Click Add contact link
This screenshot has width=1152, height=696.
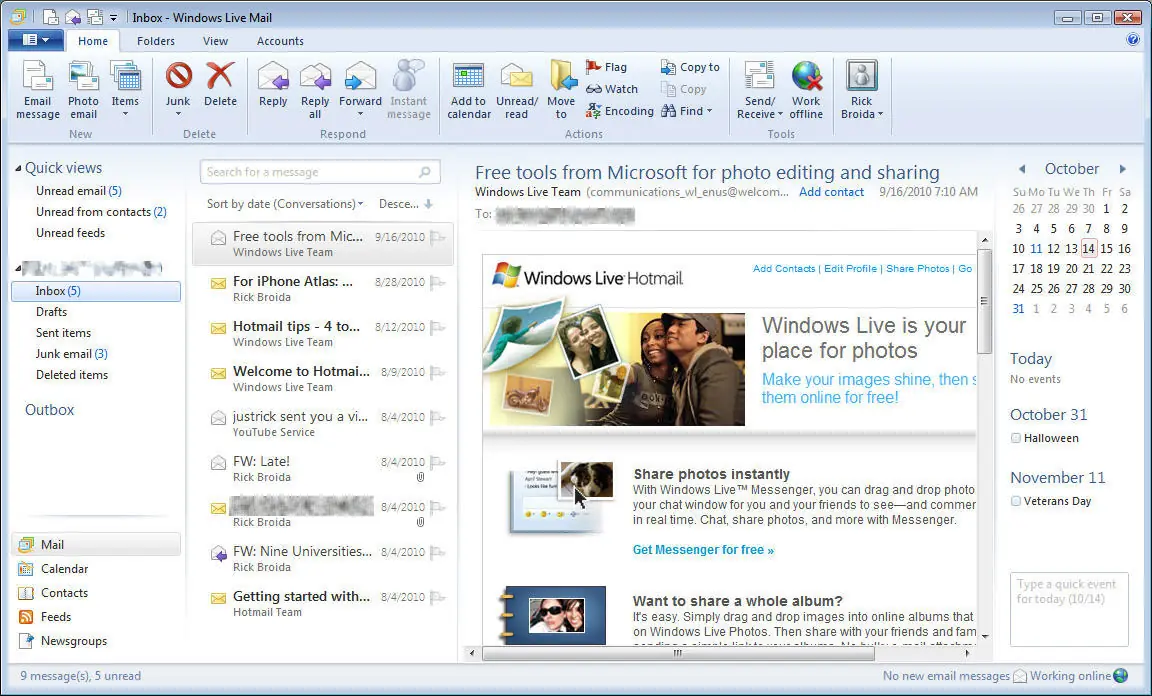tap(831, 192)
